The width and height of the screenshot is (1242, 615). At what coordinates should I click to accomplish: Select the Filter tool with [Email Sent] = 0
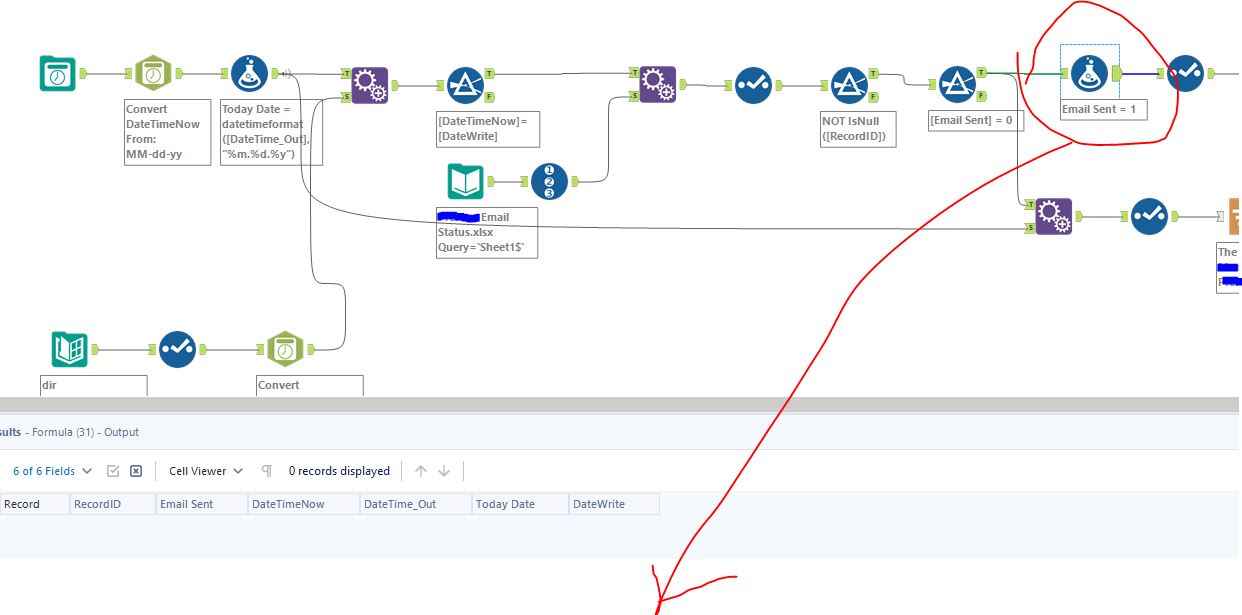pos(959,85)
